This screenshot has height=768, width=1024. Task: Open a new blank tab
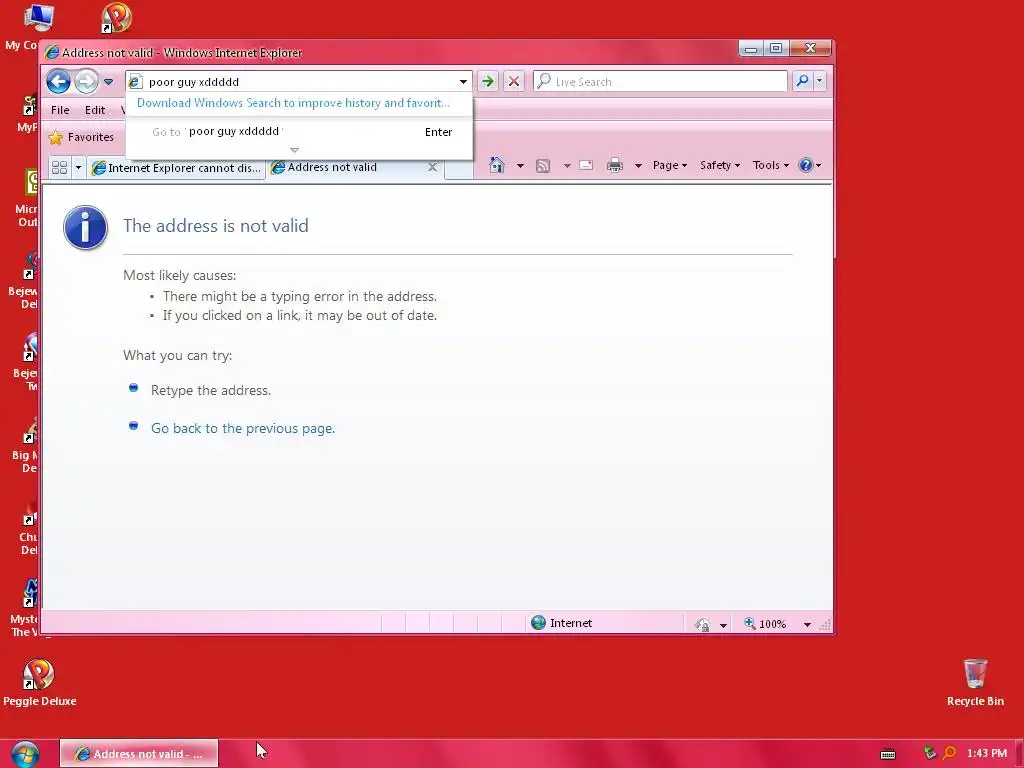[x=459, y=168]
